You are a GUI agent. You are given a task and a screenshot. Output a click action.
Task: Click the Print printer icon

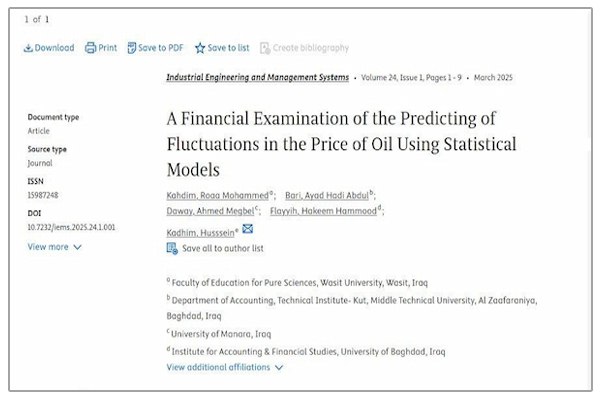[x=90, y=48]
